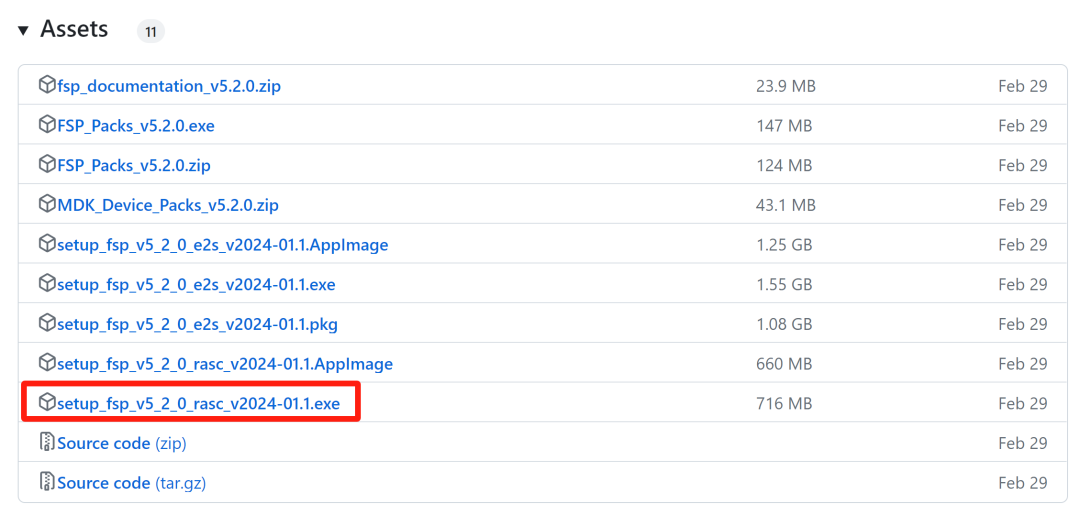1080x515 pixels.
Task: Click file icon beside Source code (tar.gz)
Action: 47,483
